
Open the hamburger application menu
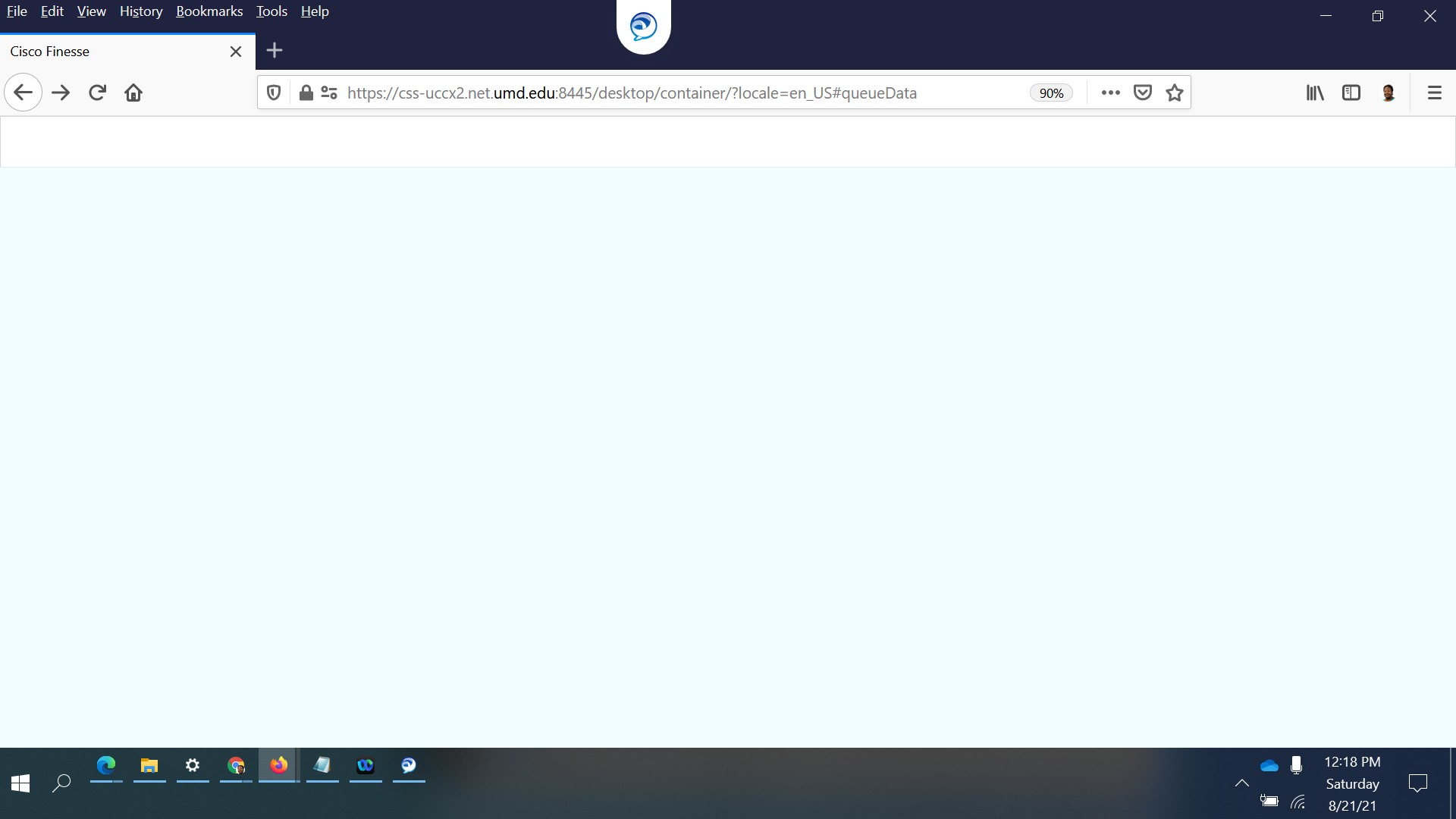(x=1434, y=93)
